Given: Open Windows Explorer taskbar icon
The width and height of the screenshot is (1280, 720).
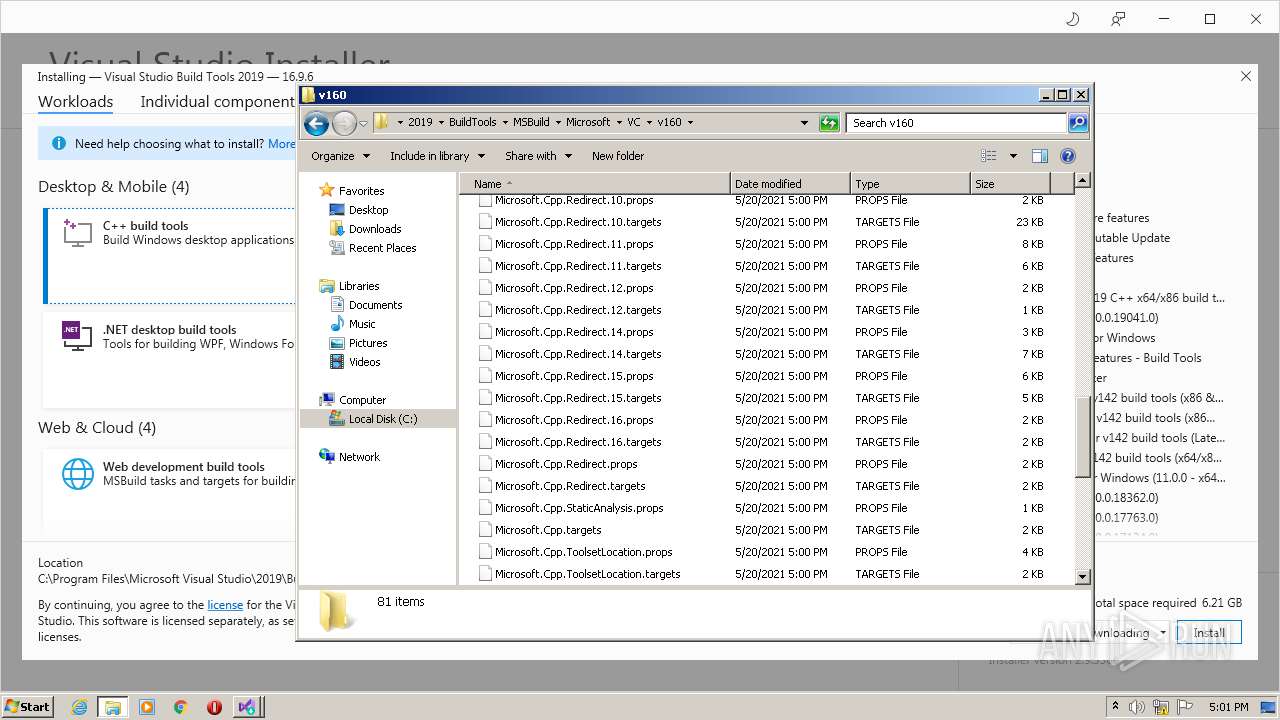Looking at the screenshot, I should (x=112, y=707).
